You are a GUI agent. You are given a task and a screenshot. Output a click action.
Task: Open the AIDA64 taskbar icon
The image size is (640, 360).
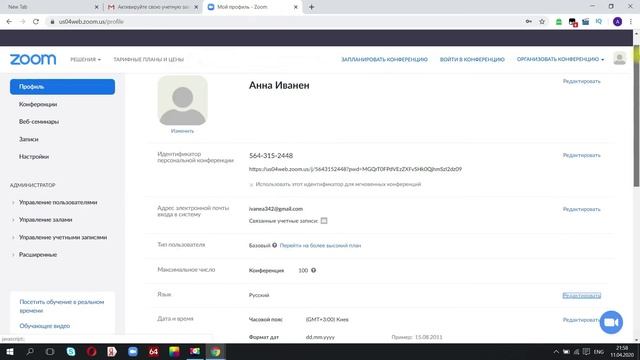[153, 351]
